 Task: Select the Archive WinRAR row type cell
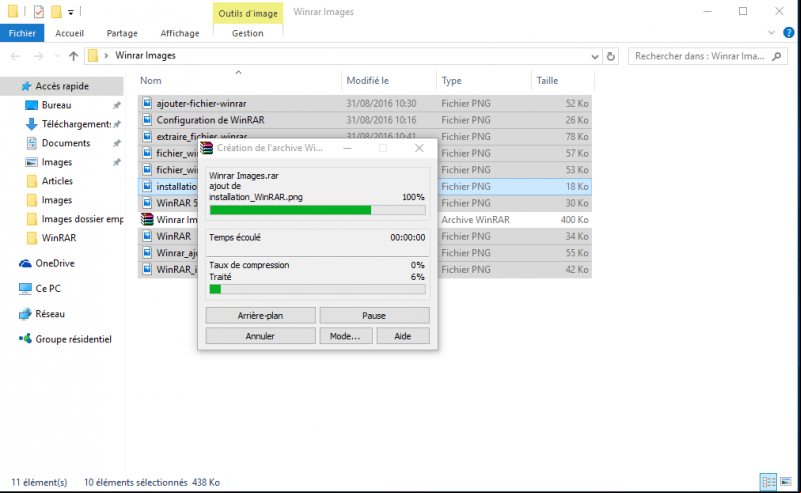[x=475, y=220]
